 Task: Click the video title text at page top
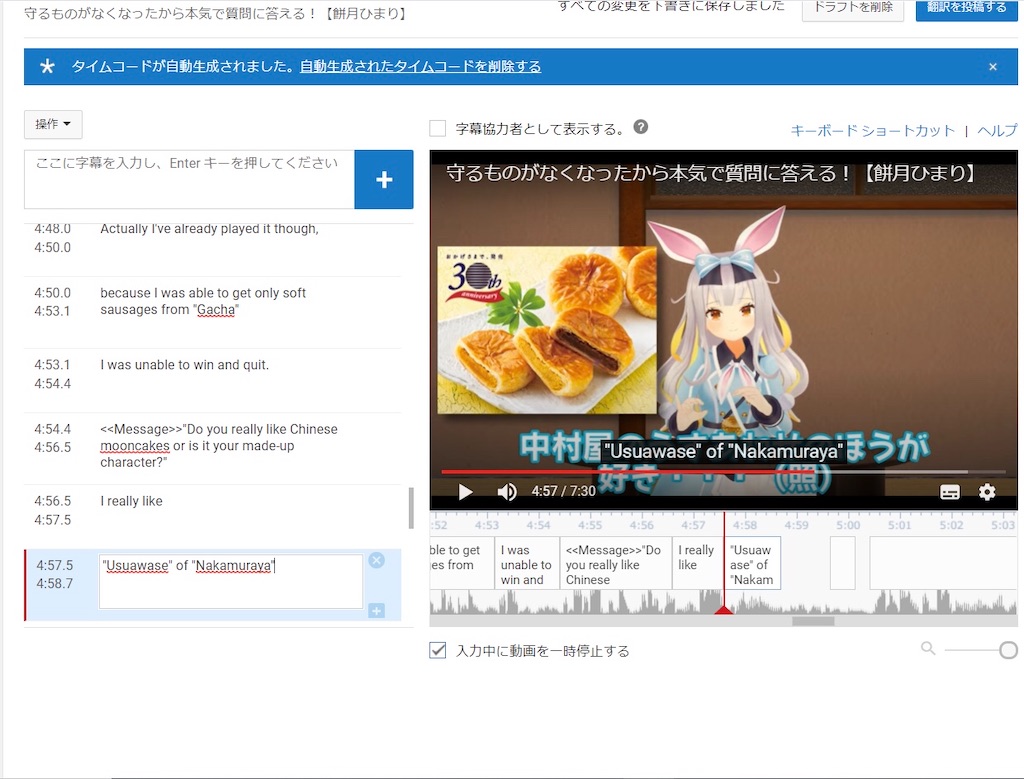[x=216, y=13]
